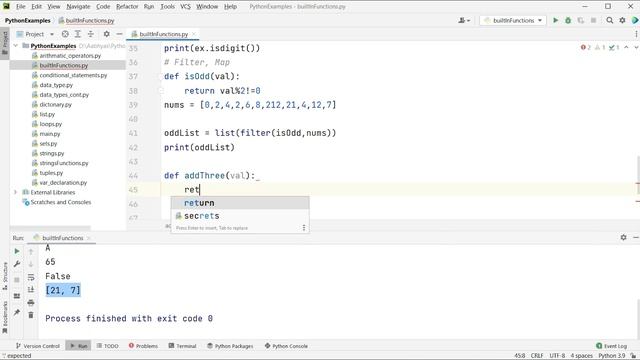The height and width of the screenshot is (360, 640).
Task: Click 4 spaces indent setting
Action: click(x=581, y=356)
